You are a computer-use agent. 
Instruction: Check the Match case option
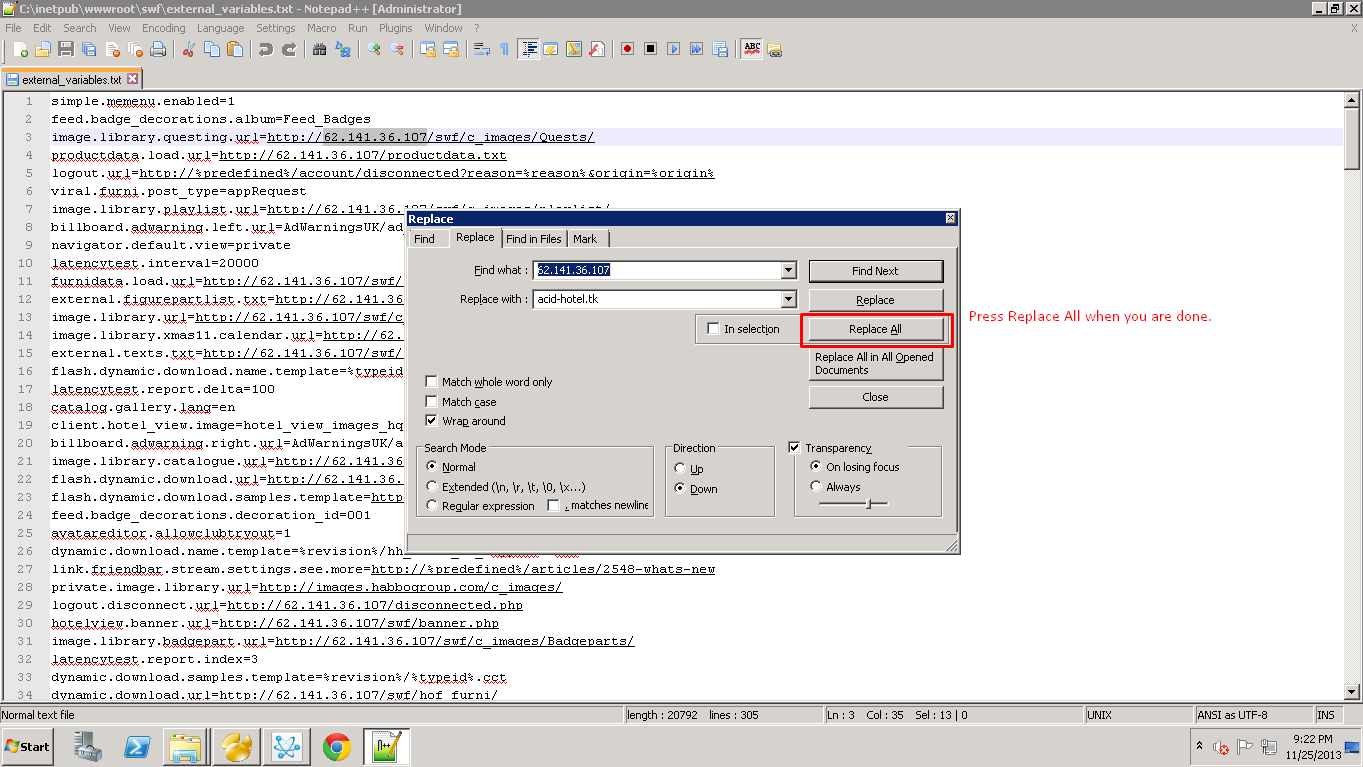coord(432,402)
